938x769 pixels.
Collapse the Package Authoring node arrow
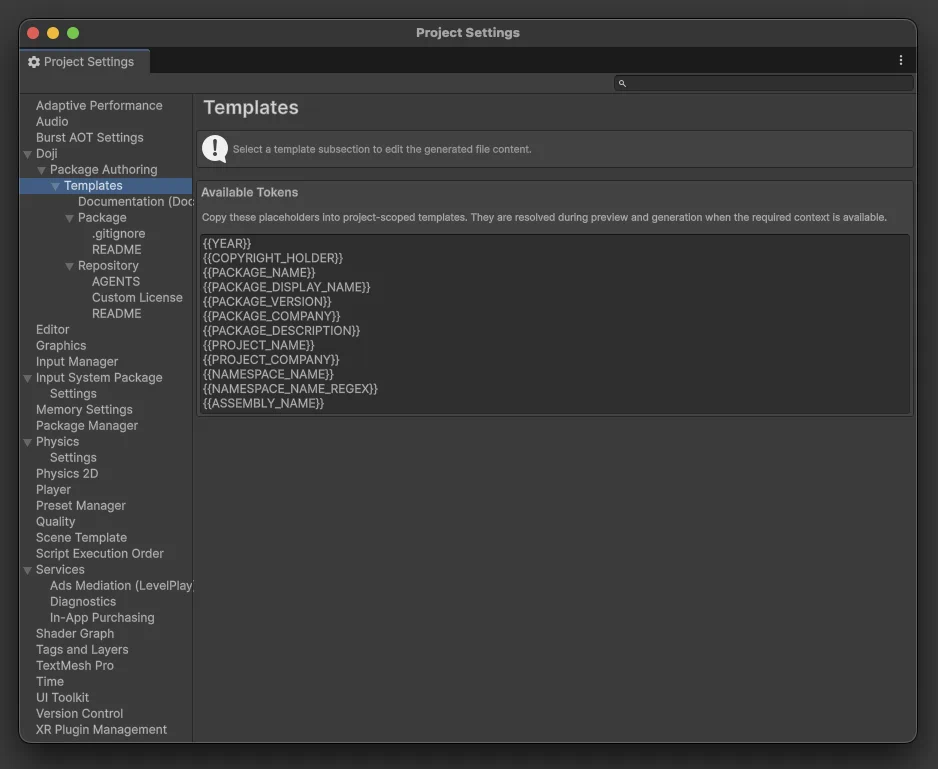41,171
